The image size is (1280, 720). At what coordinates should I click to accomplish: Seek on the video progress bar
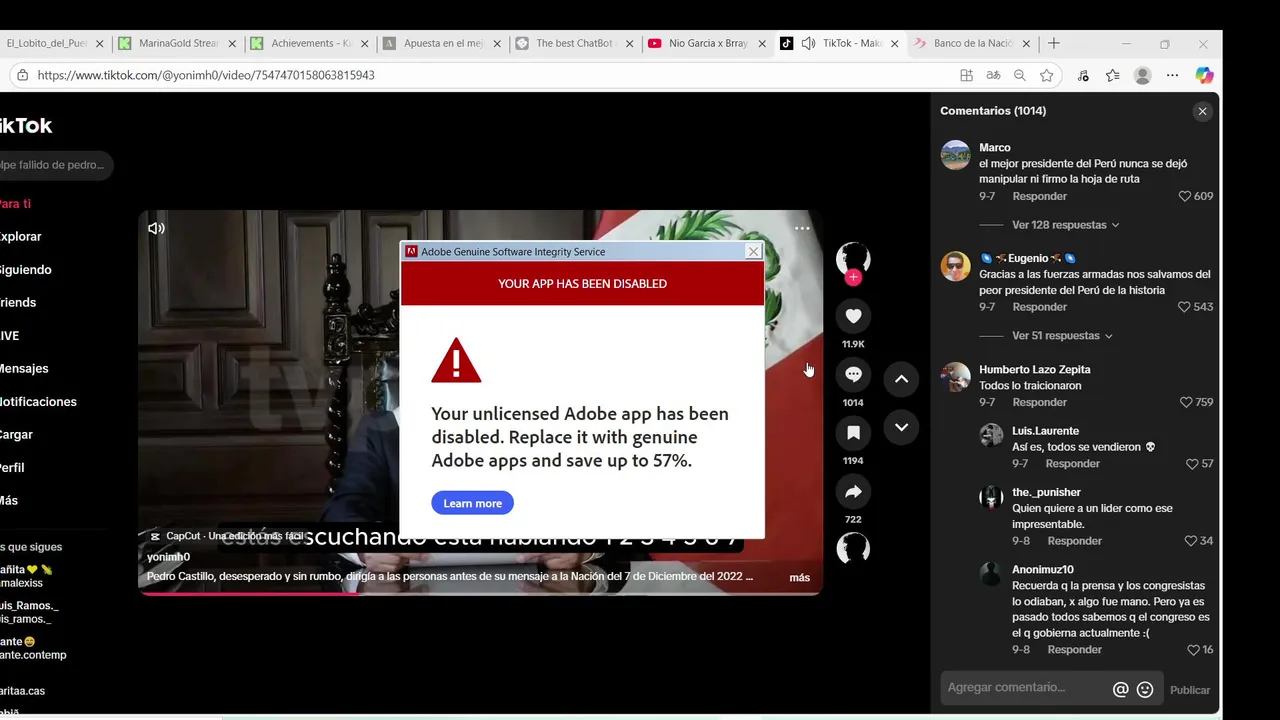[480, 594]
